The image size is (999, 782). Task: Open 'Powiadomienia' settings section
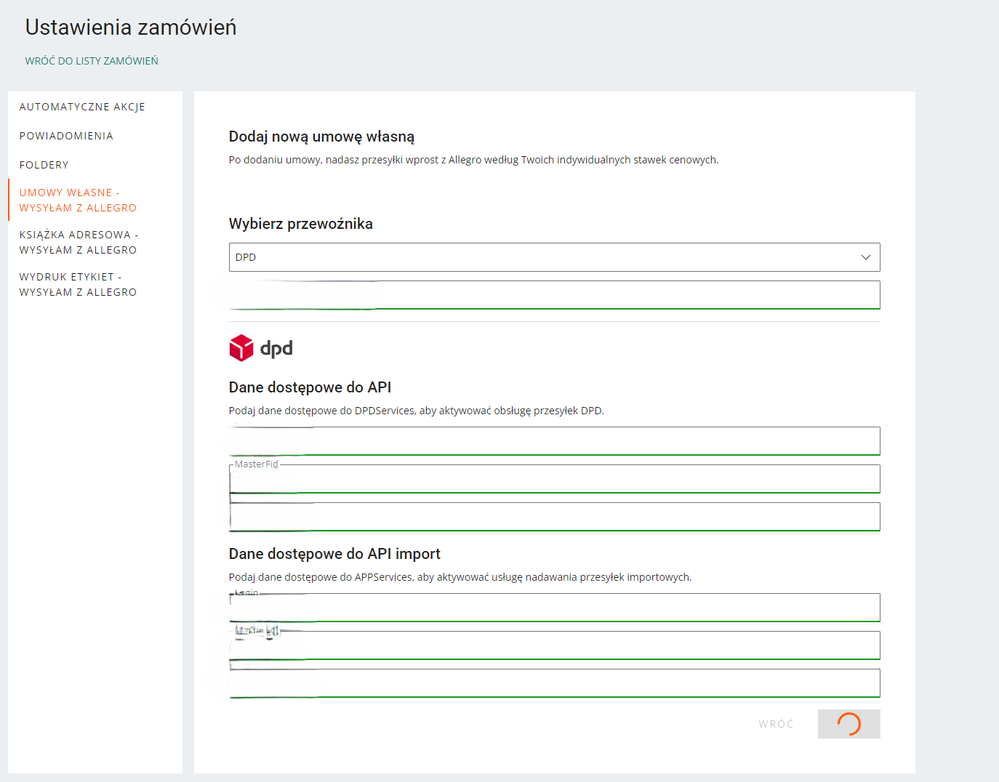(66, 136)
